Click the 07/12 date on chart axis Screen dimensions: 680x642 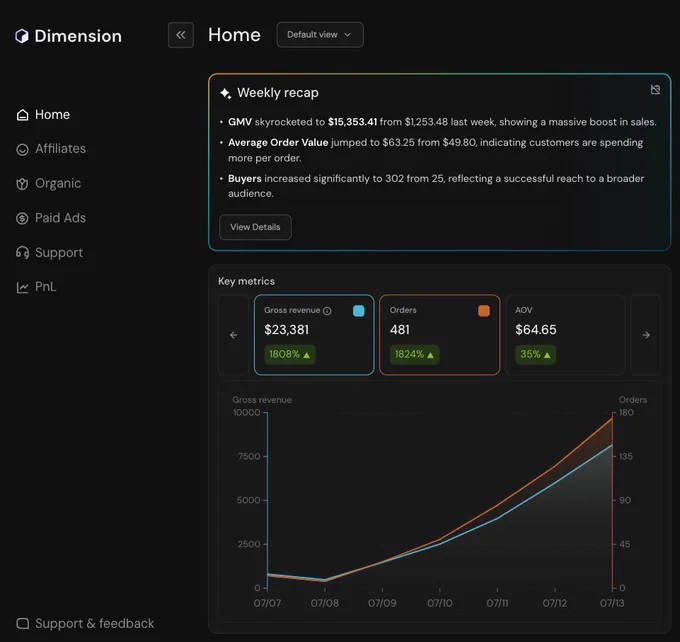[555, 603]
